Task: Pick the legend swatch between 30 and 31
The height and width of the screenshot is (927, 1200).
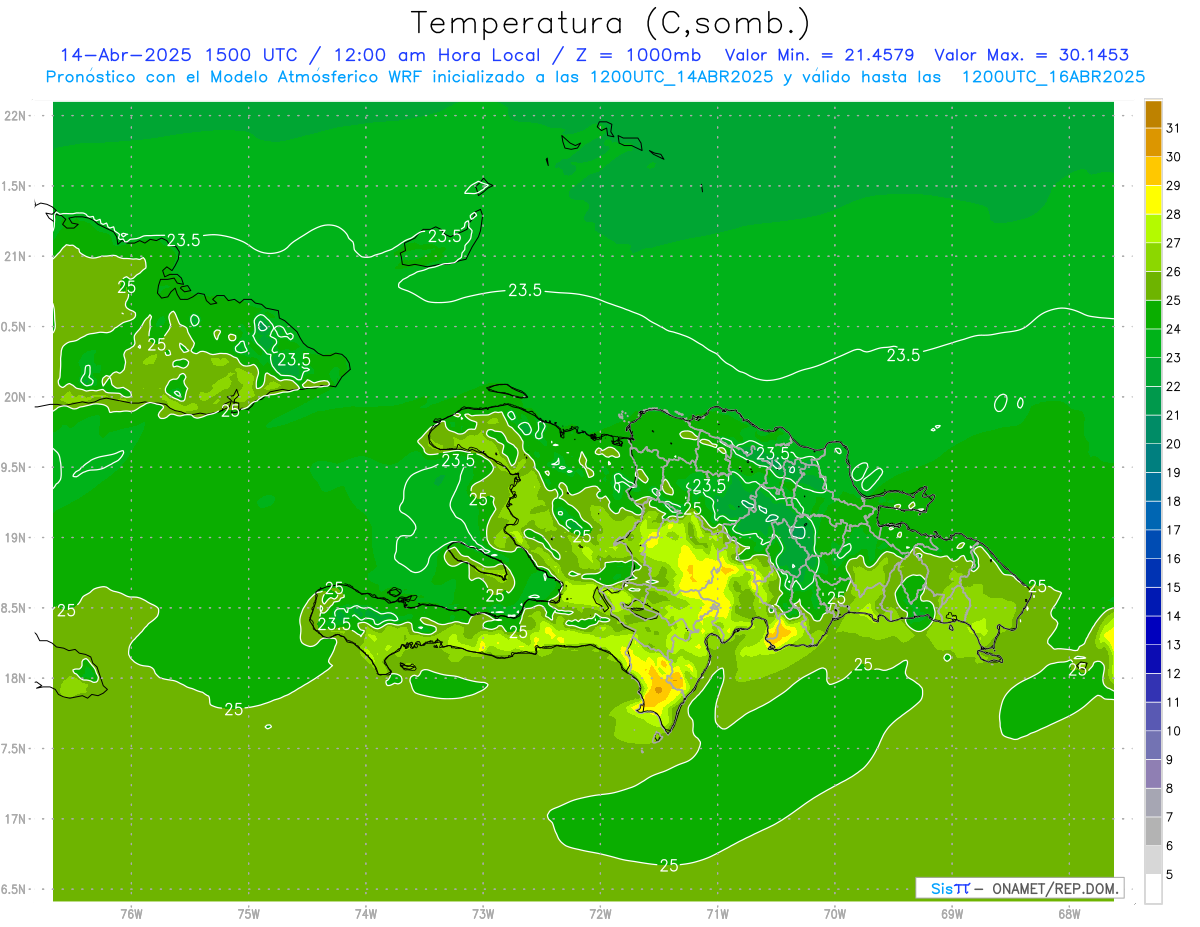Action: pyautogui.click(x=1153, y=143)
